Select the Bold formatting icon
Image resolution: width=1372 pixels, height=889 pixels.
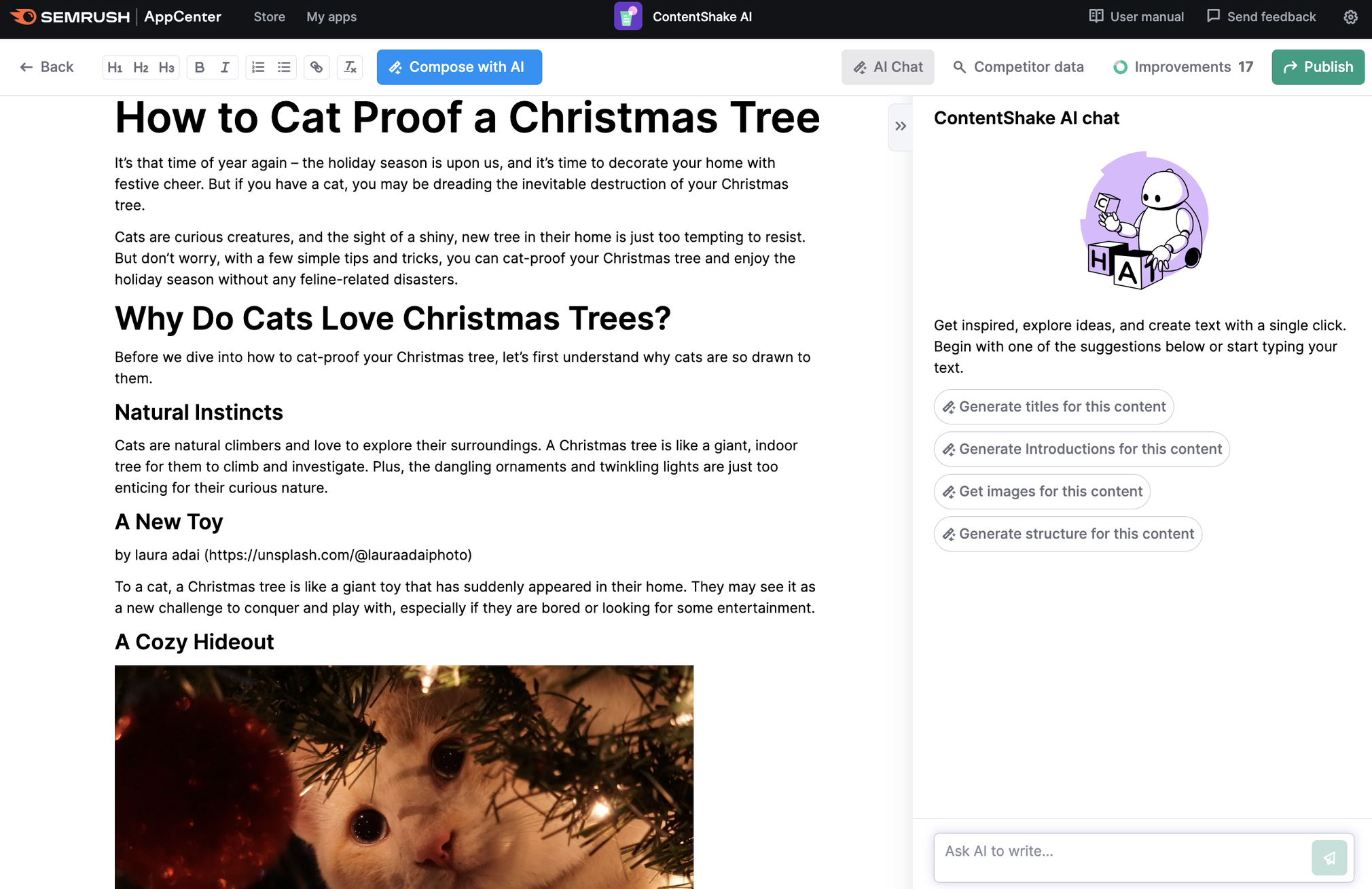[200, 67]
